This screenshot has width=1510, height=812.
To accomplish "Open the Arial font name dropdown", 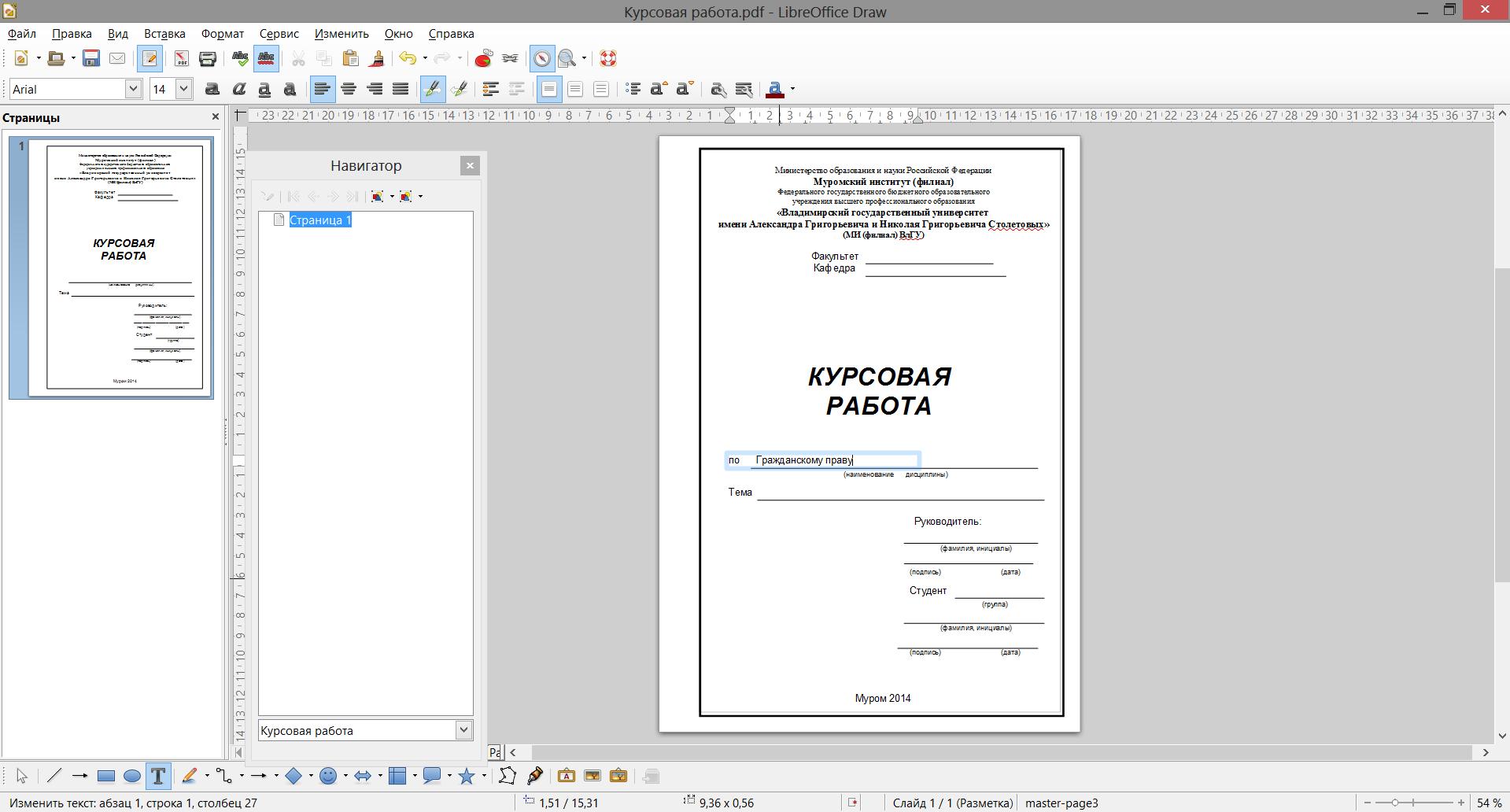I will pos(133,90).
